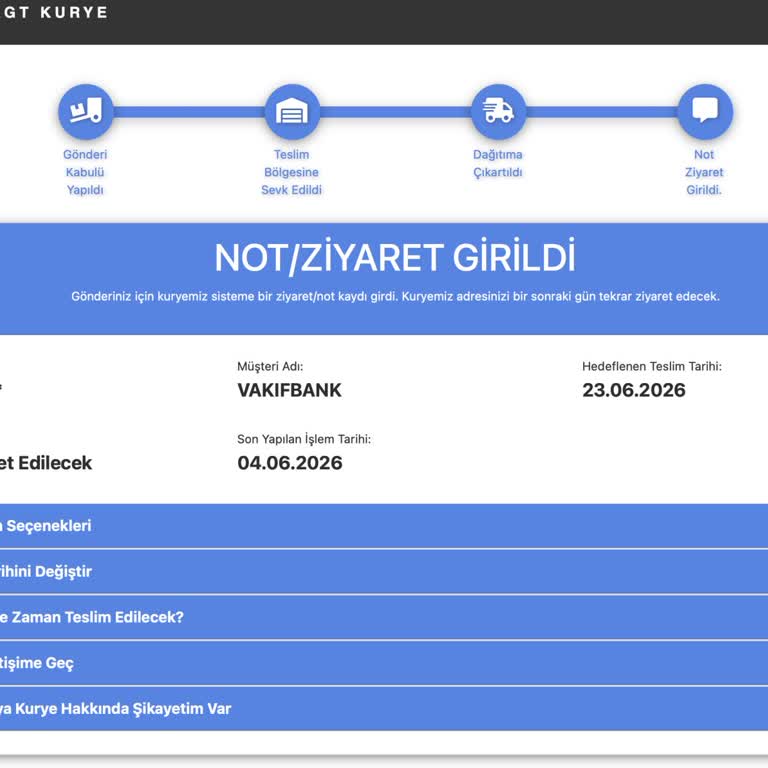Click the delivery truck icon
The image size is (768, 768).
[x=499, y=112]
